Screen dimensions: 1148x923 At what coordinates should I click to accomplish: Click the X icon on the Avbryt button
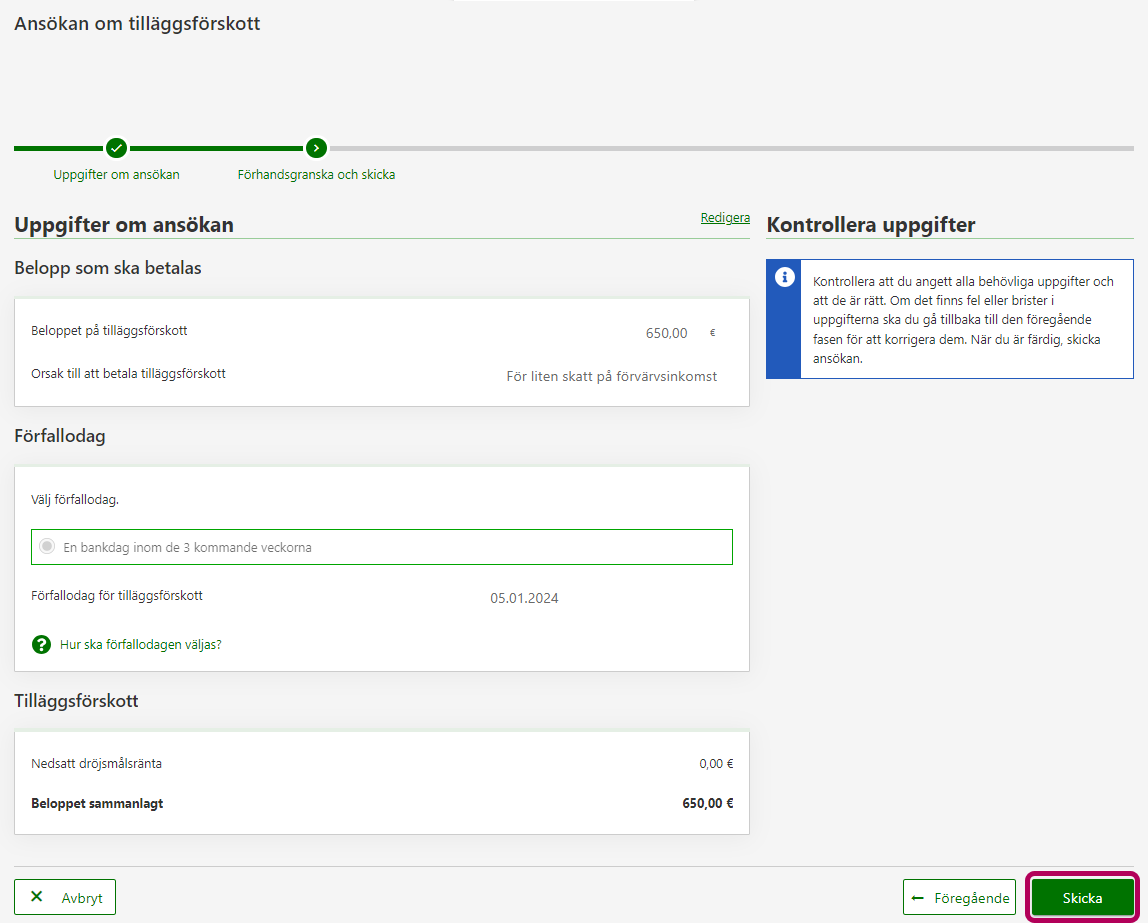[x=37, y=897]
